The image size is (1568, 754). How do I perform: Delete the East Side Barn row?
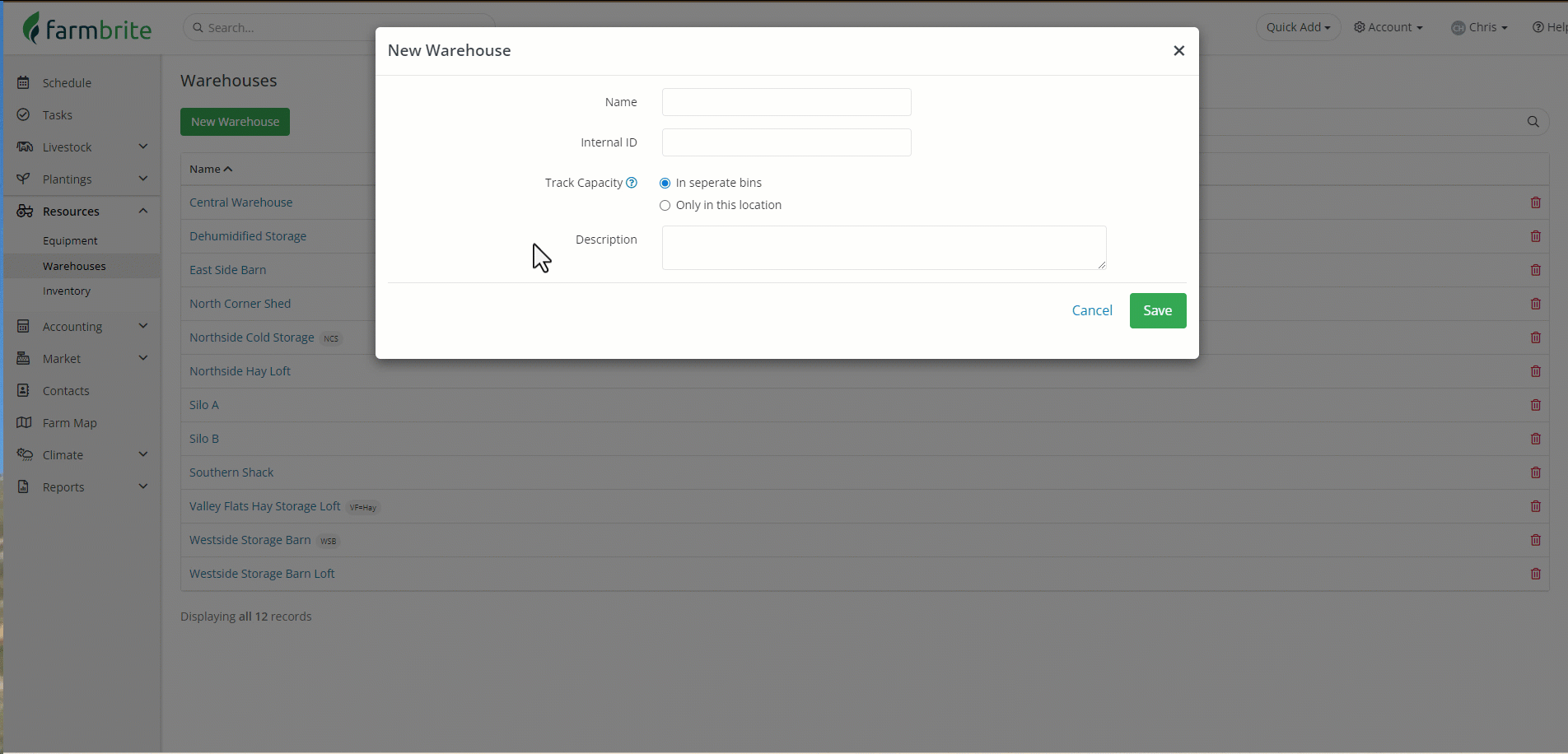point(1536,270)
